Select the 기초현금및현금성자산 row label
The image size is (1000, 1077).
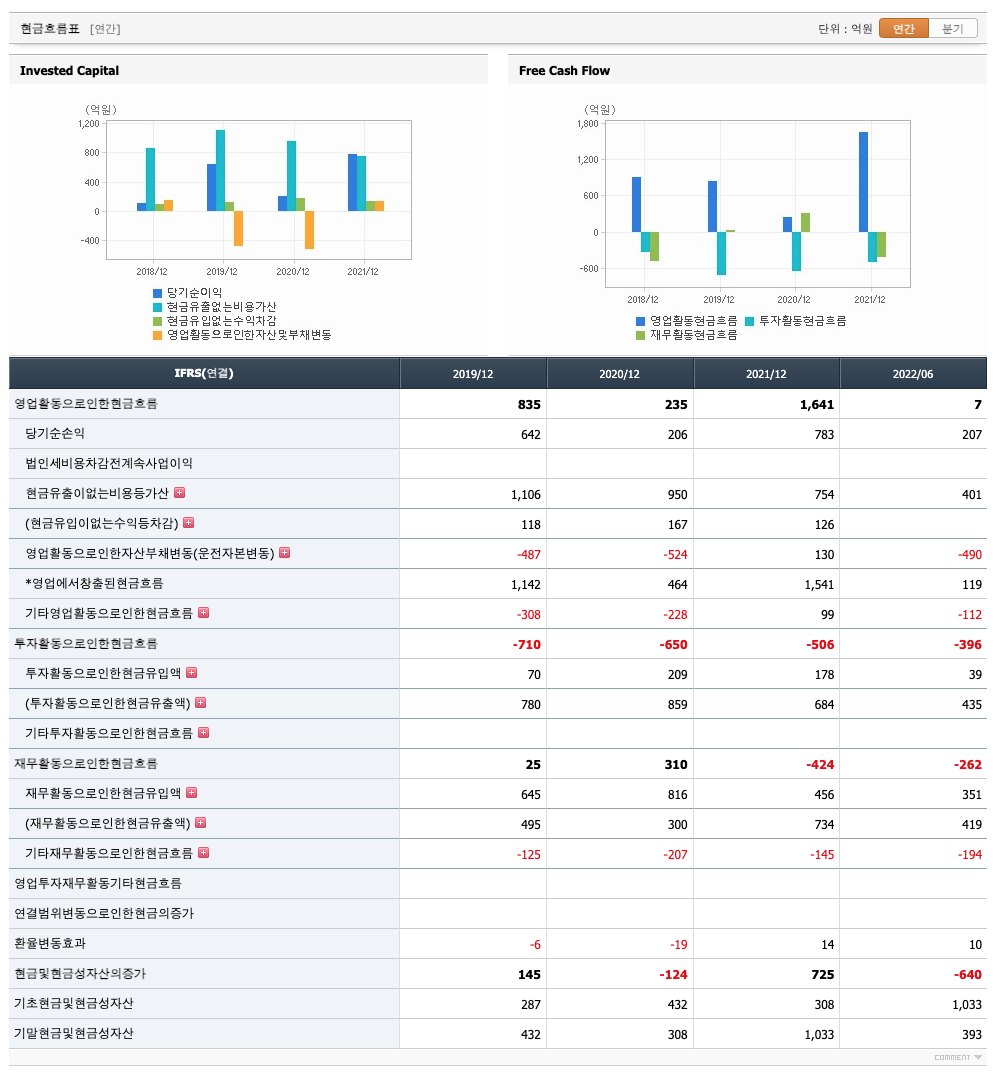pos(74,1003)
